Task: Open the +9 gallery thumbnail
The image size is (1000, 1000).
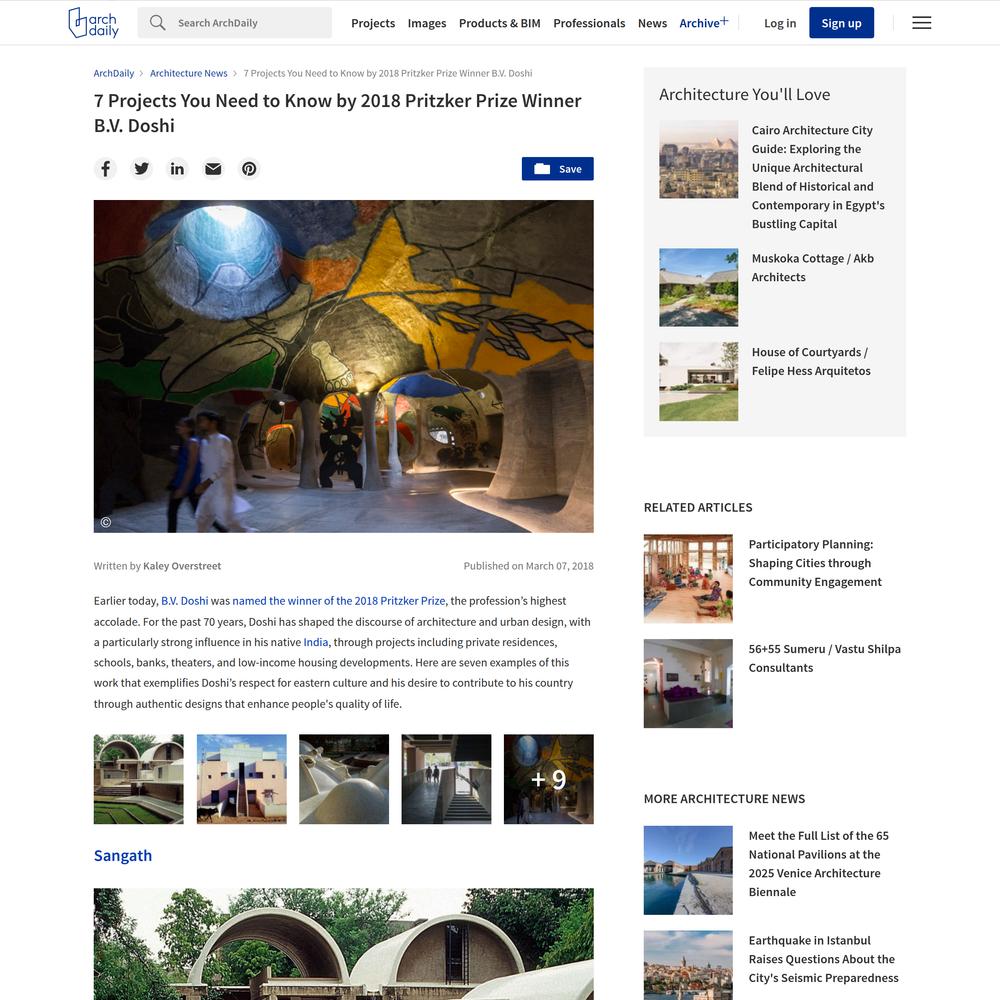Action: coord(548,779)
